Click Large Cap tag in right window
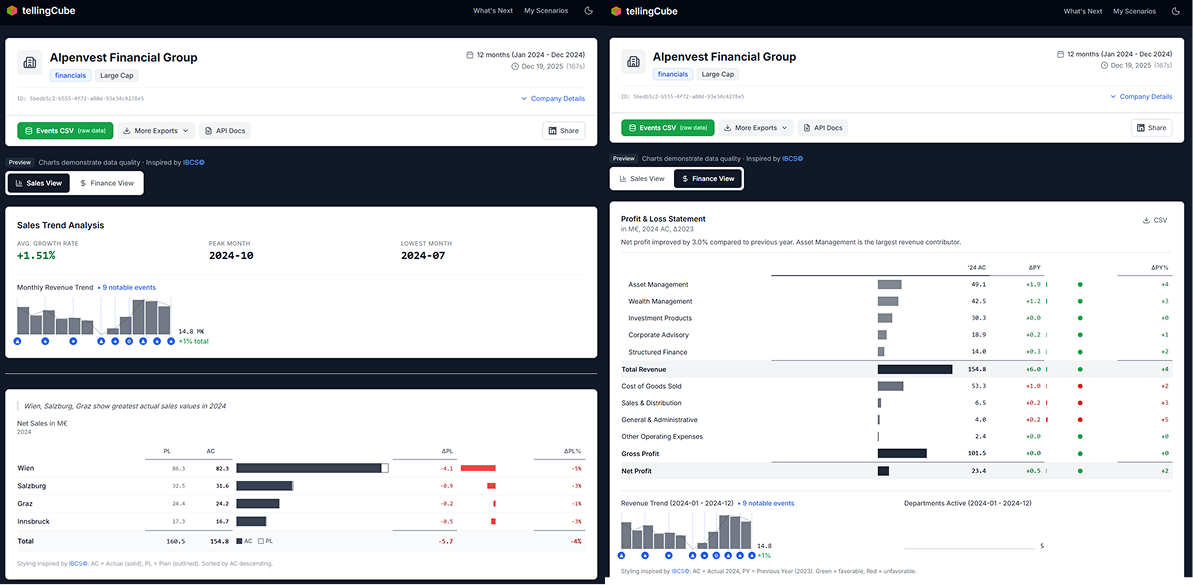Image resolution: width=1193 pixels, height=585 pixels. coord(718,75)
